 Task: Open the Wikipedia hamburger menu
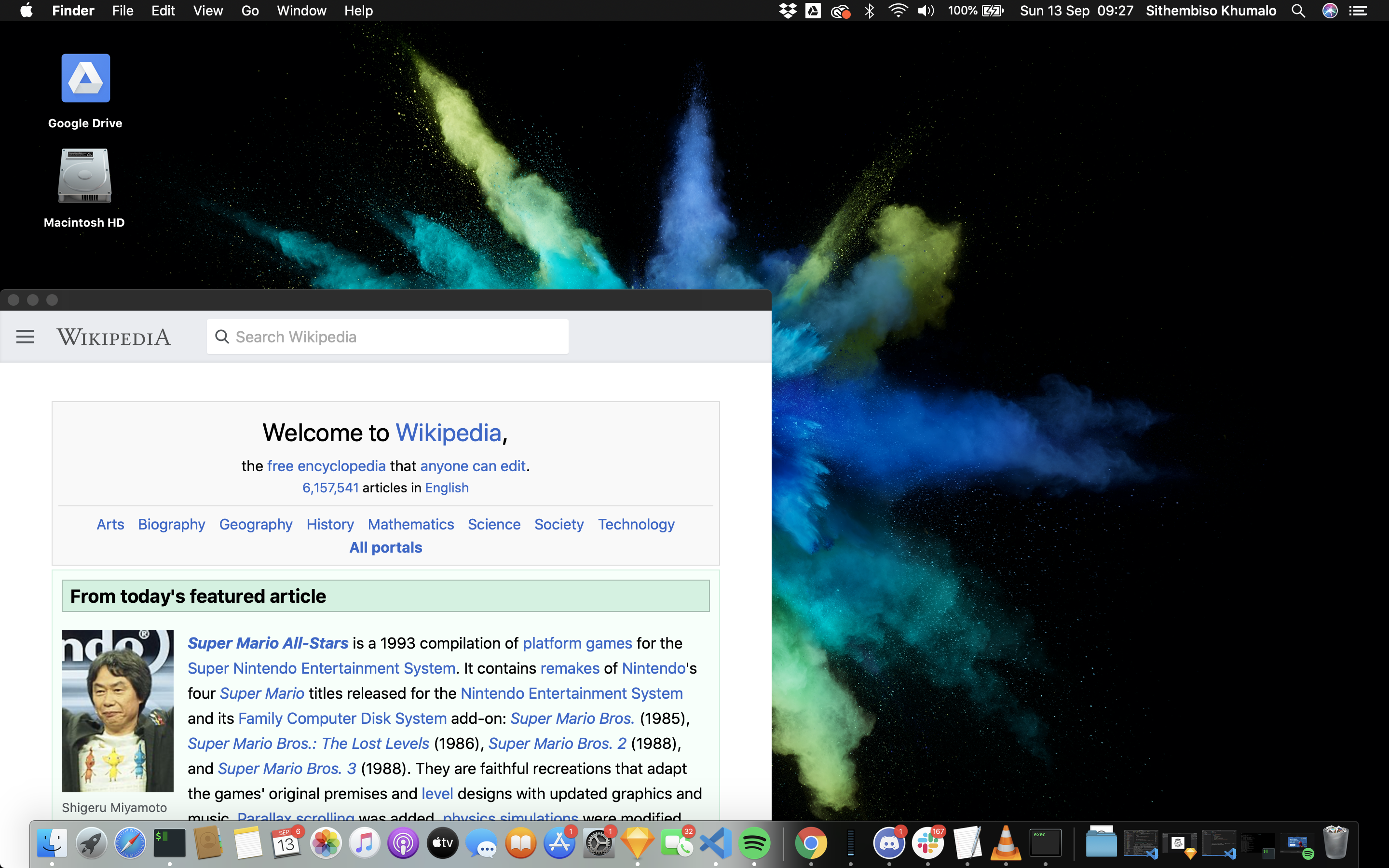[25, 337]
